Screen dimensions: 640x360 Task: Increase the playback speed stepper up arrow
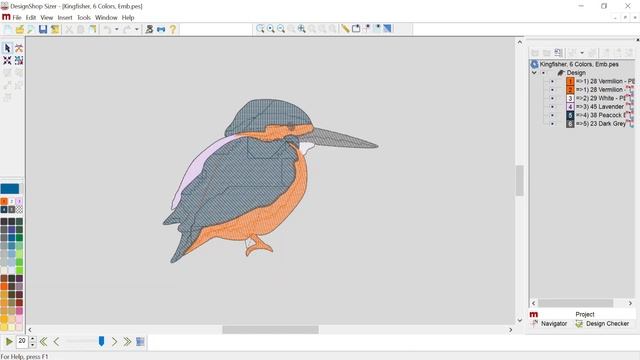[33, 339]
